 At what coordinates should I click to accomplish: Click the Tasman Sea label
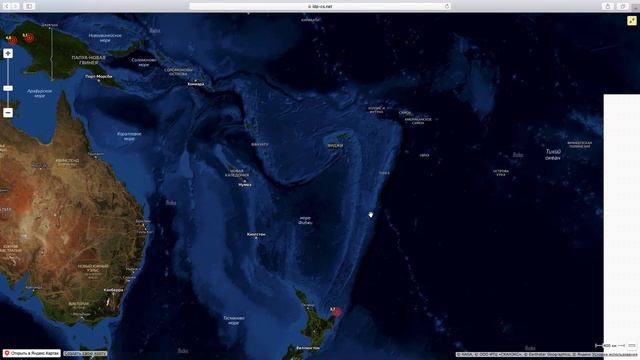pyautogui.click(x=234, y=320)
